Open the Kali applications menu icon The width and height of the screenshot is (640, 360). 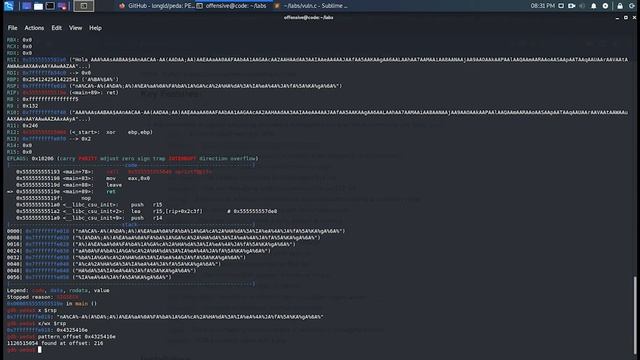[9, 6]
